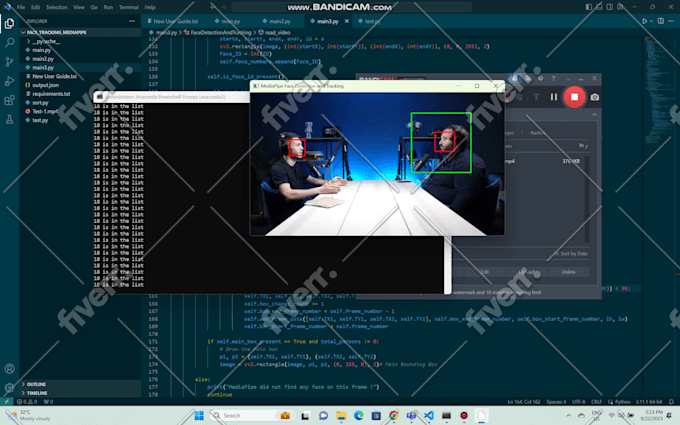Open the Extensions view
680x425 pixels.
9,101
